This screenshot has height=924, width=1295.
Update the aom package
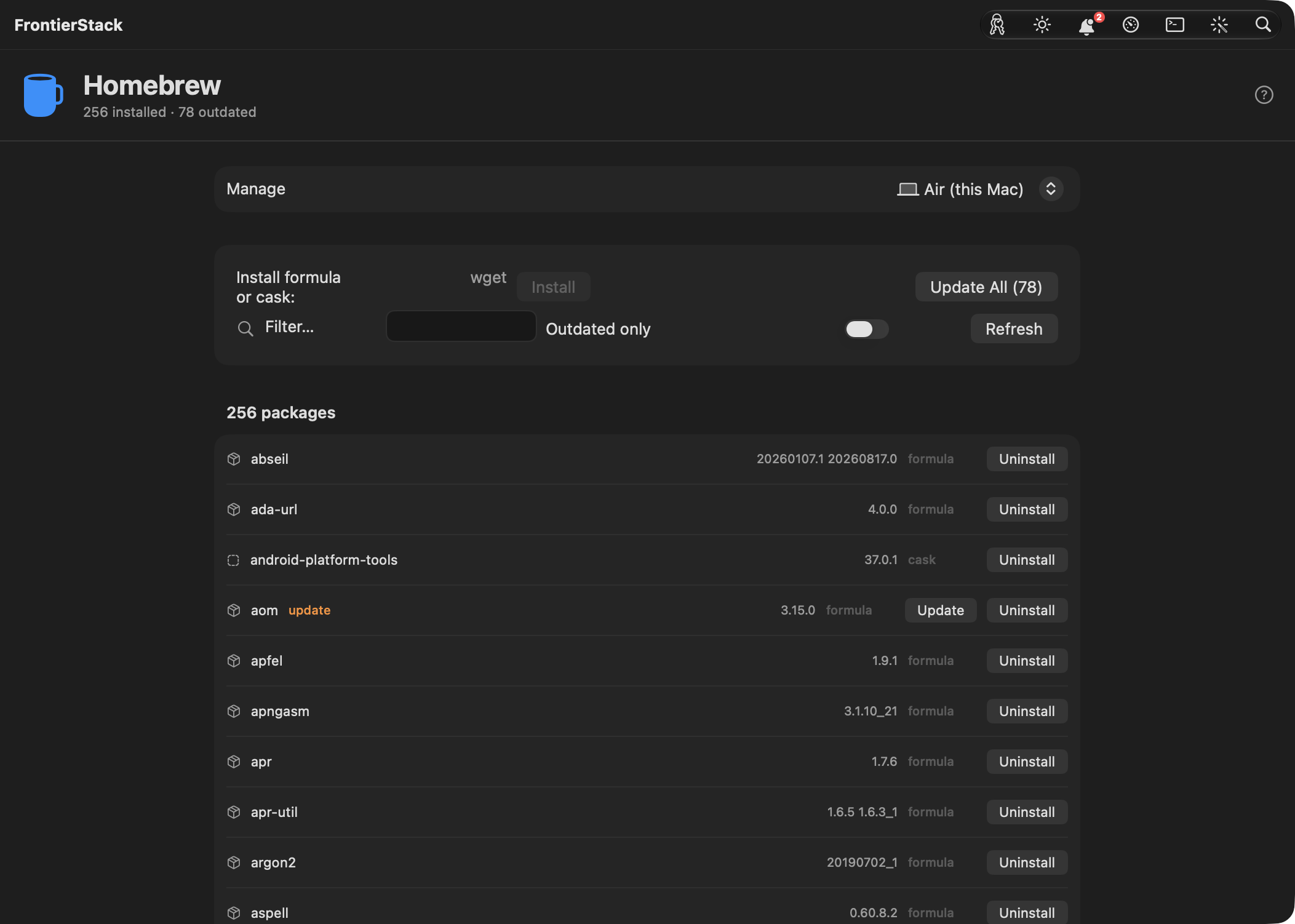tap(940, 610)
